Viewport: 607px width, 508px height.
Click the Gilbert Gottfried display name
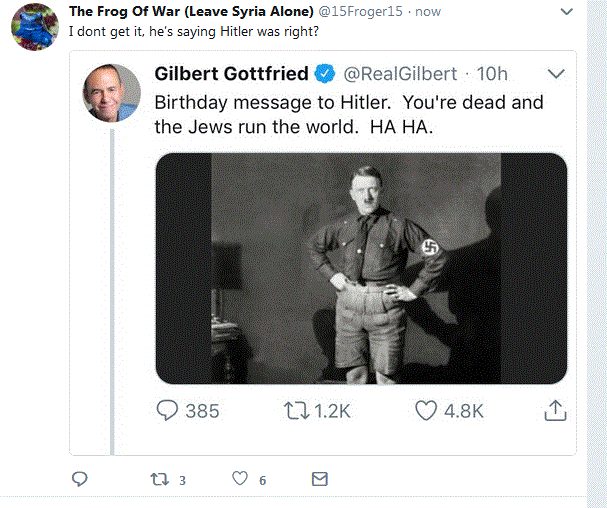tap(231, 74)
